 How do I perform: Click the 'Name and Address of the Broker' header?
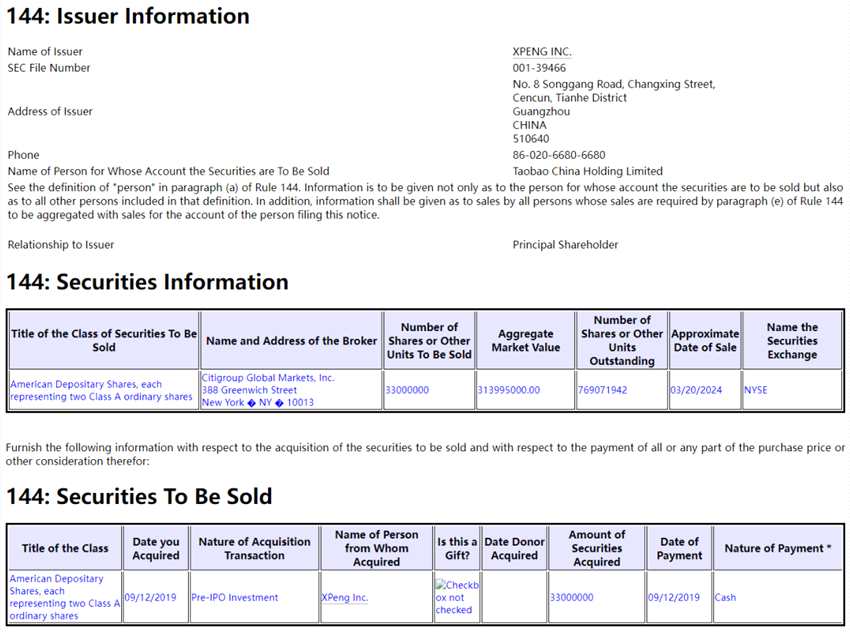tap(291, 341)
